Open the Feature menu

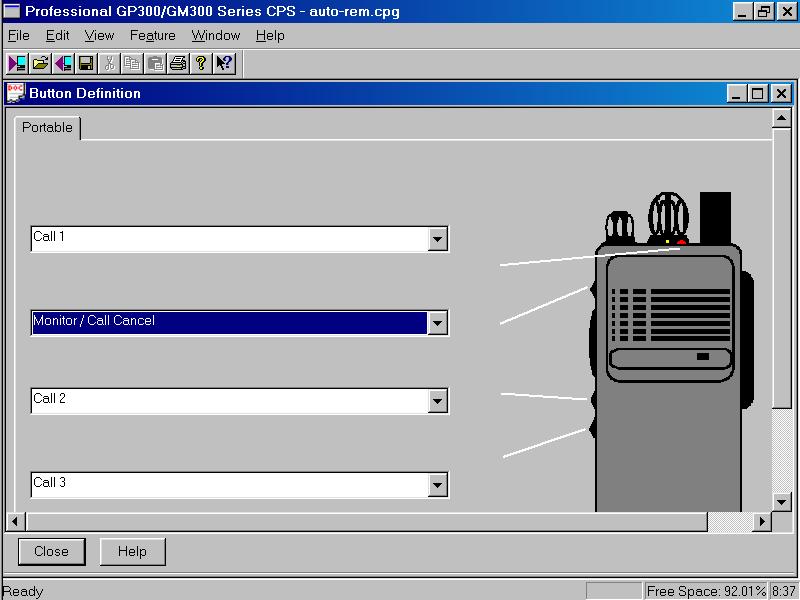click(153, 36)
